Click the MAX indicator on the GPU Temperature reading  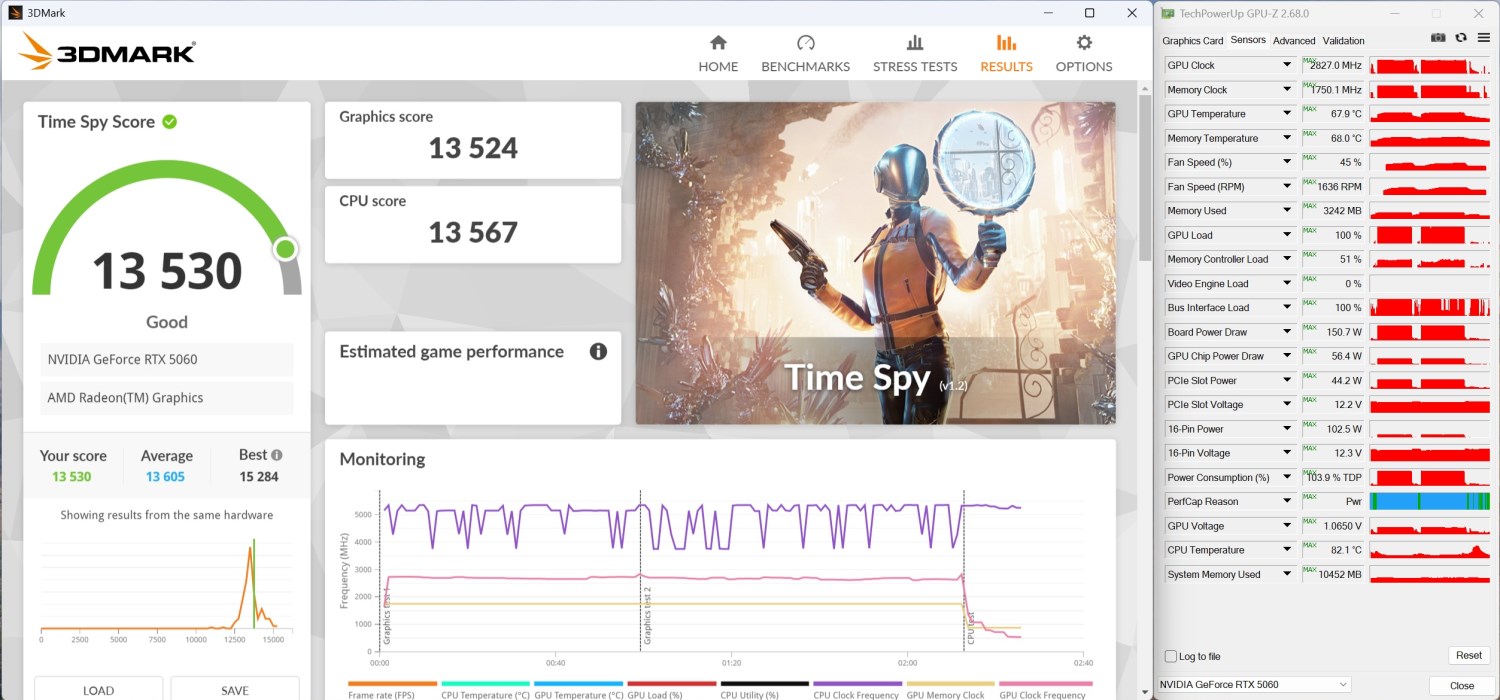pos(1310,108)
